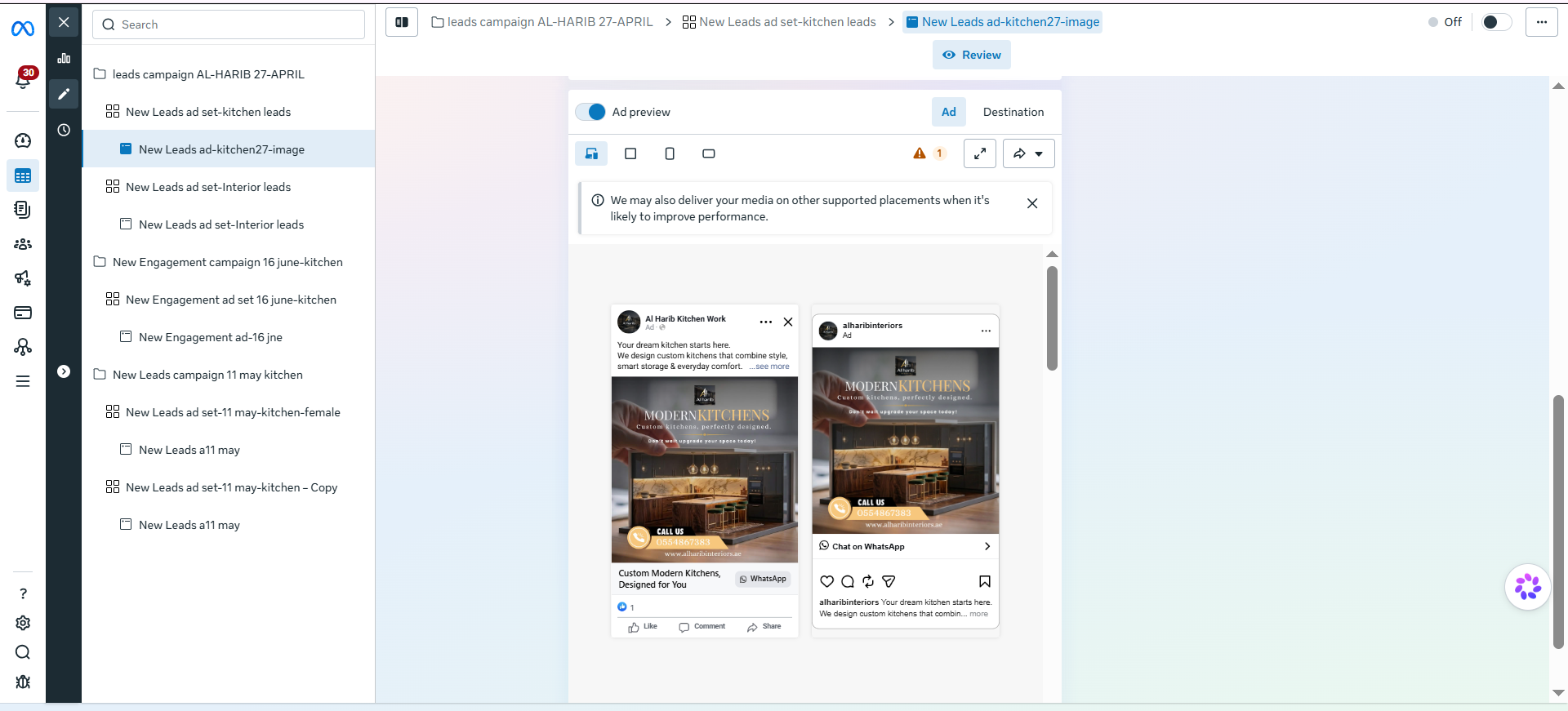Select New Engagement campaign 16 june-kitchen

point(229,262)
